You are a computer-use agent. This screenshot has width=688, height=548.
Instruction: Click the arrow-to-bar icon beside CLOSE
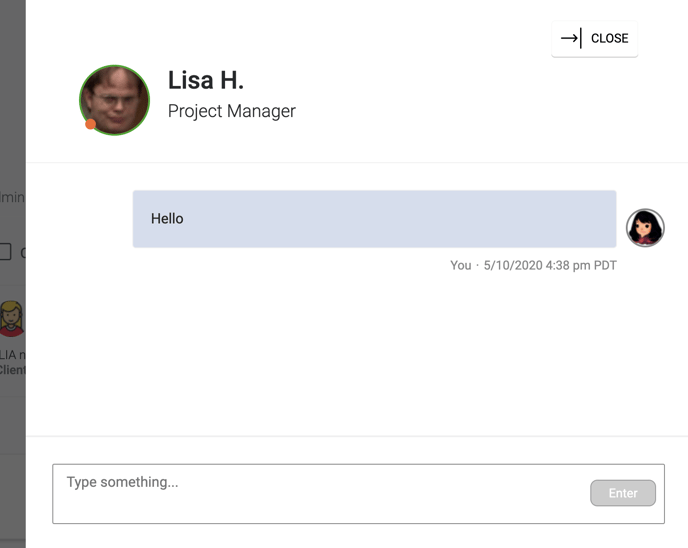tap(571, 38)
